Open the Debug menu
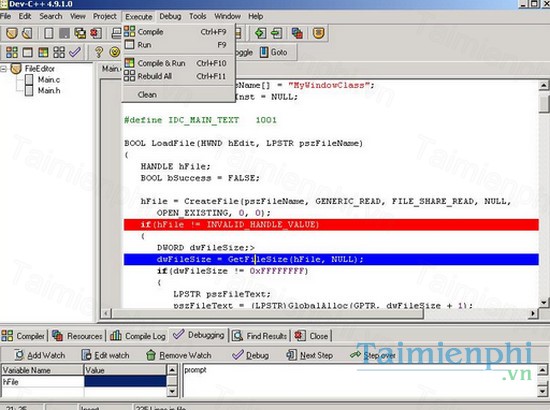Viewport: 550px width, 410px height. tap(170, 16)
